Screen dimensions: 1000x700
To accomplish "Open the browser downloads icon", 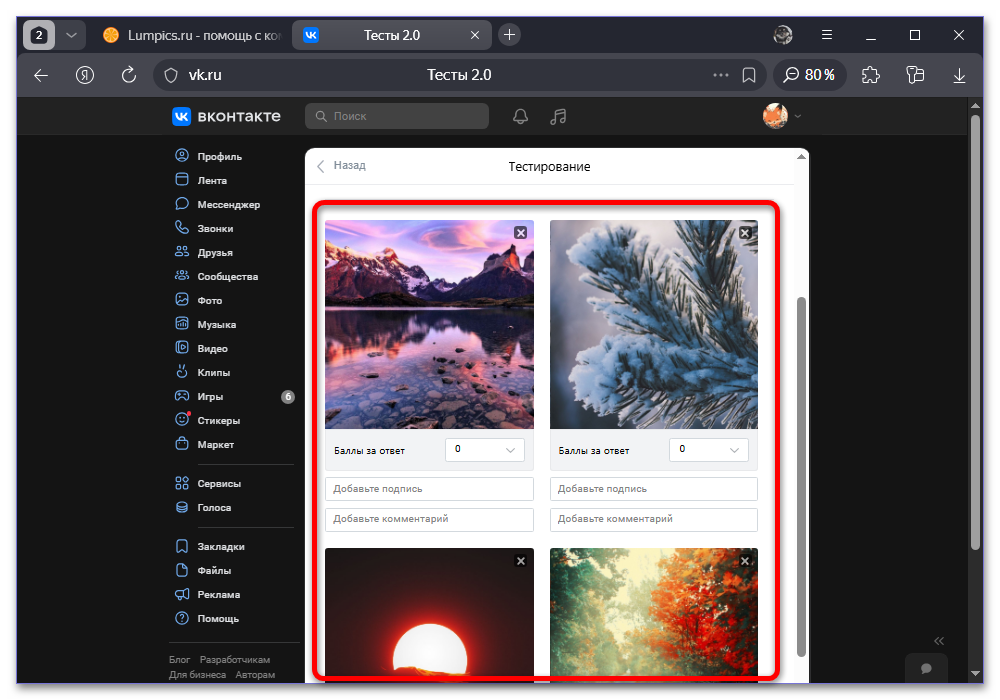I will [x=959, y=75].
